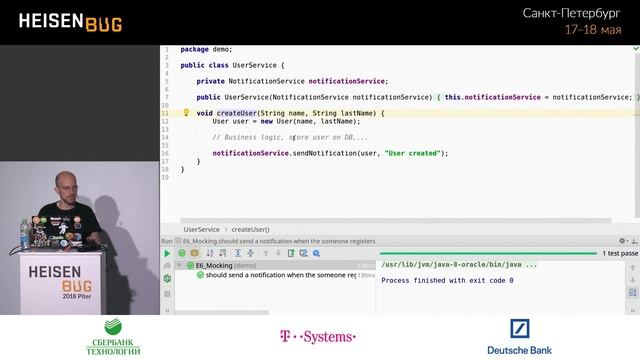Click the createUser() breadcrumb
Viewport: 640px width, 360px height.
[x=251, y=229]
